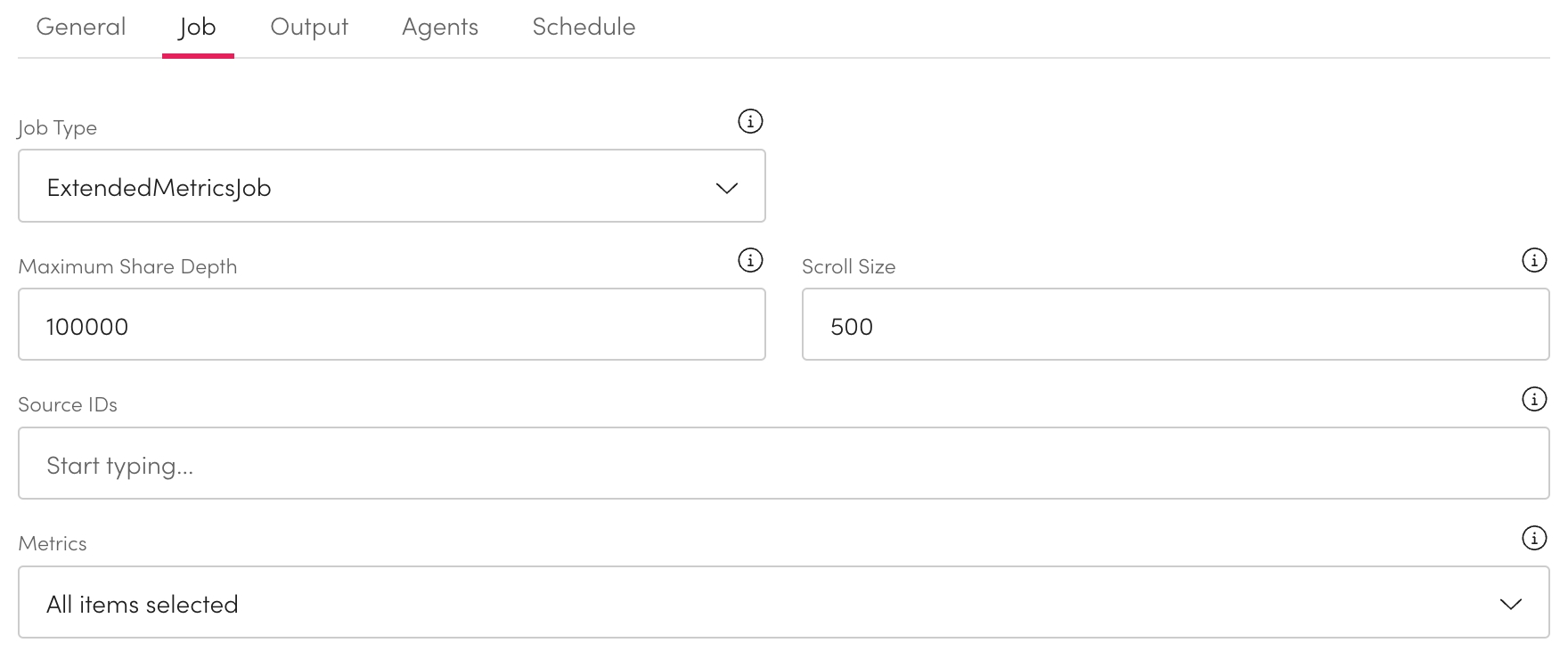Switch to the General tab
Image resolution: width=1568 pixels, height=659 pixels.
pos(81,27)
